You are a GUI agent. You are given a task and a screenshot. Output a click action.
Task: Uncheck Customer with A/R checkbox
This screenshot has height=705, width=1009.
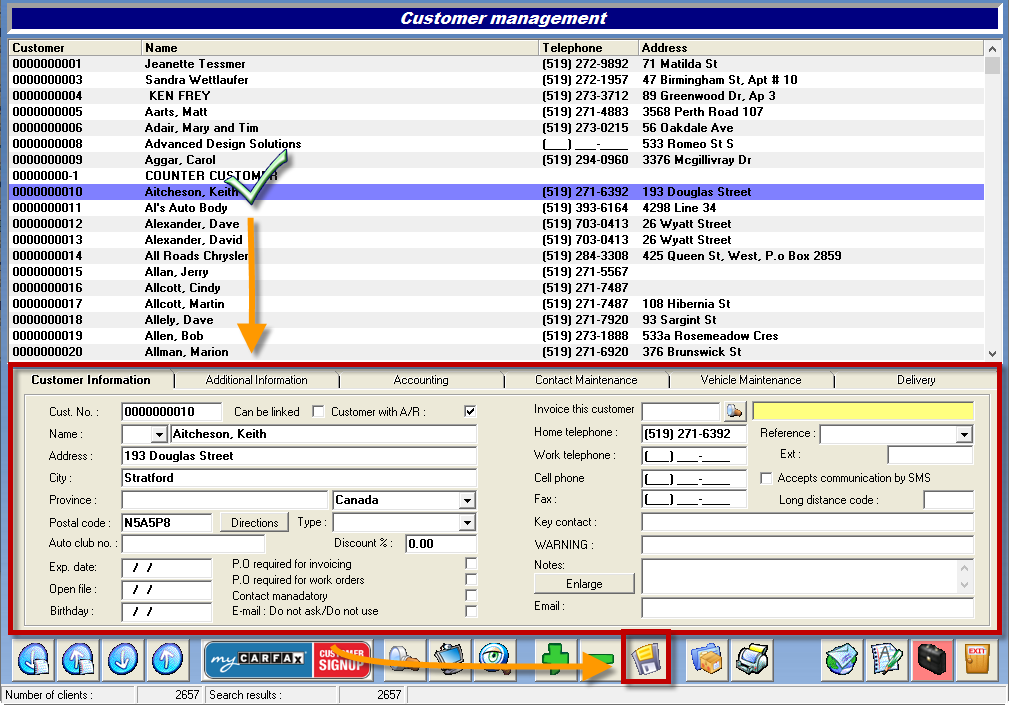coord(470,412)
